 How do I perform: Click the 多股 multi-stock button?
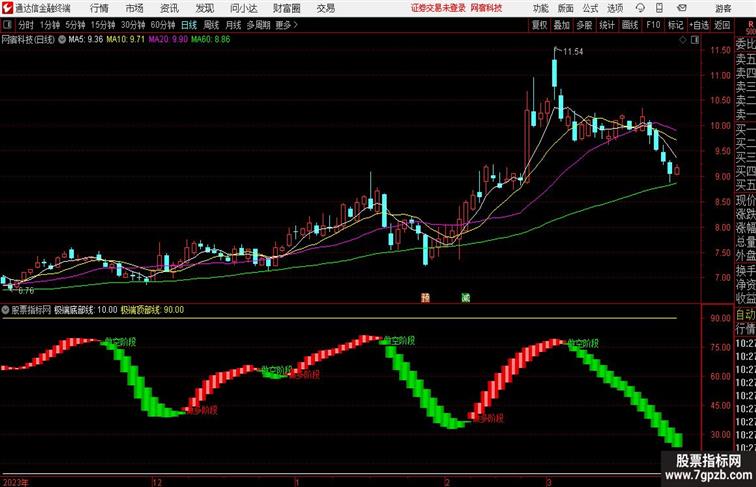tap(584, 25)
